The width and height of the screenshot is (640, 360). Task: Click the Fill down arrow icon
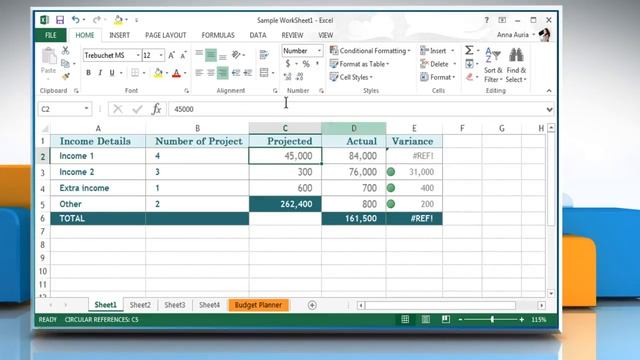click(469, 64)
